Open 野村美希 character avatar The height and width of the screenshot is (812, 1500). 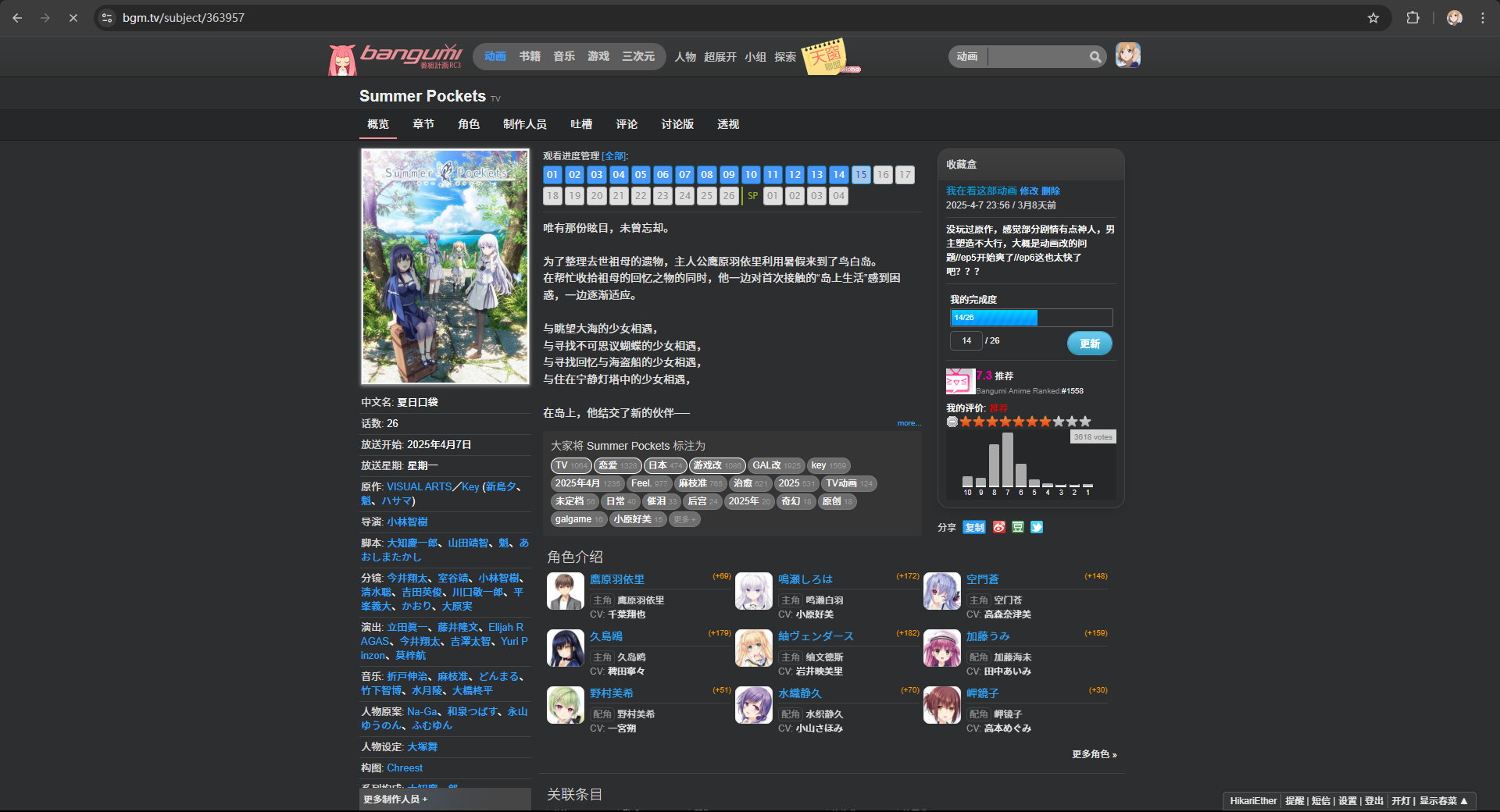point(566,705)
